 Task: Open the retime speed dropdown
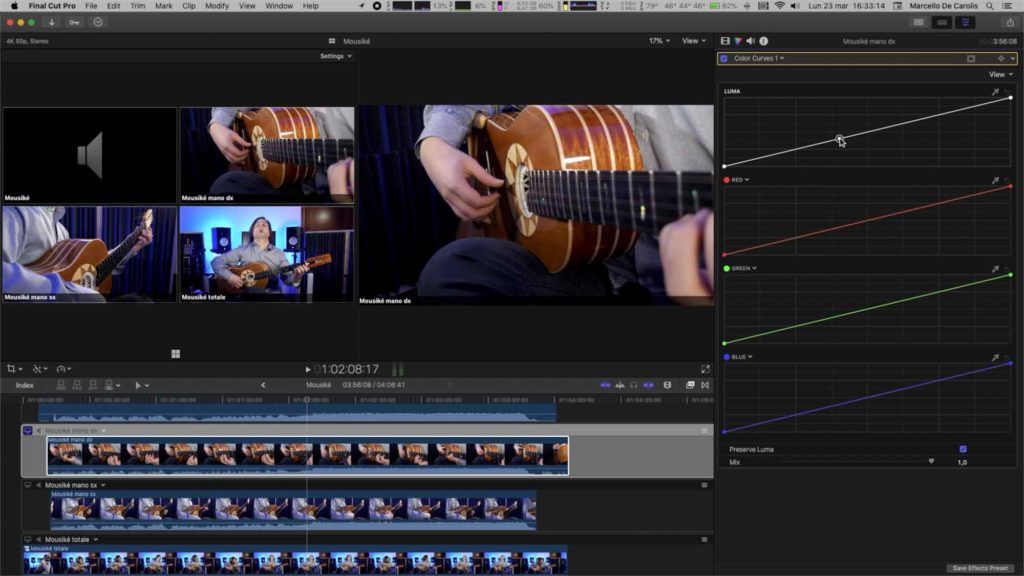pos(64,369)
